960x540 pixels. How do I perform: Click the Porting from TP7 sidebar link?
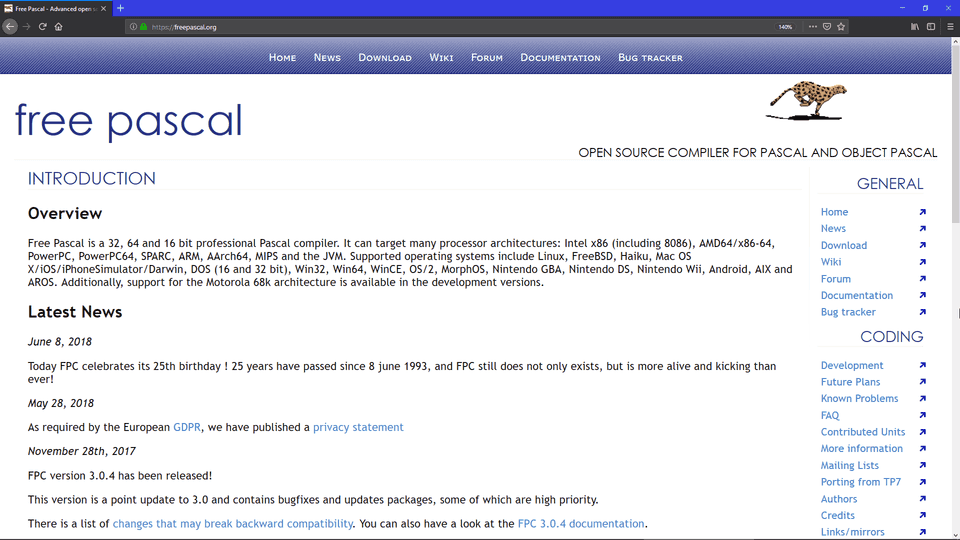coord(861,482)
